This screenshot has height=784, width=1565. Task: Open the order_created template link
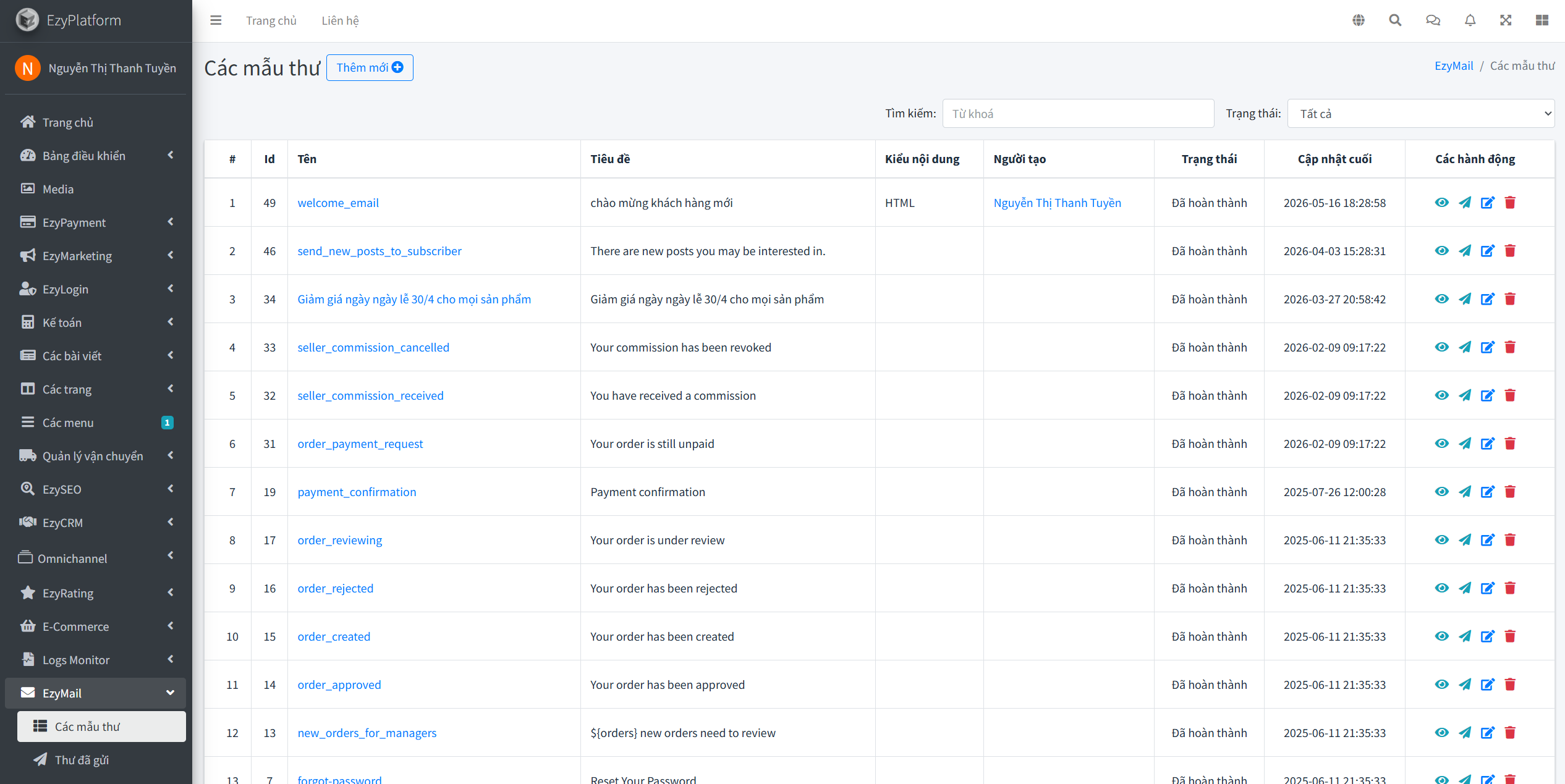[334, 636]
